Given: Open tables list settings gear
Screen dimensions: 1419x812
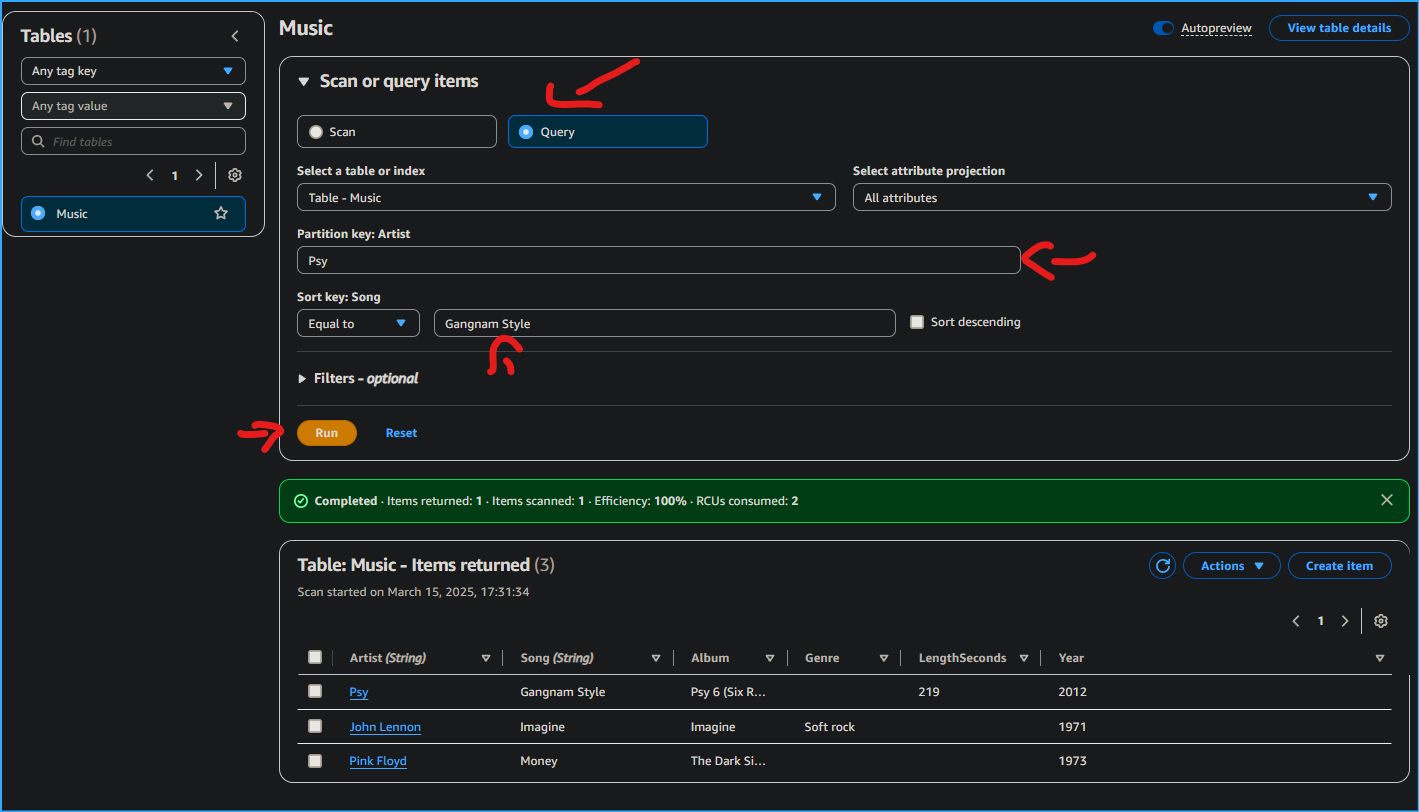Looking at the screenshot, I should pyautogui.click(x=235, y=175).
